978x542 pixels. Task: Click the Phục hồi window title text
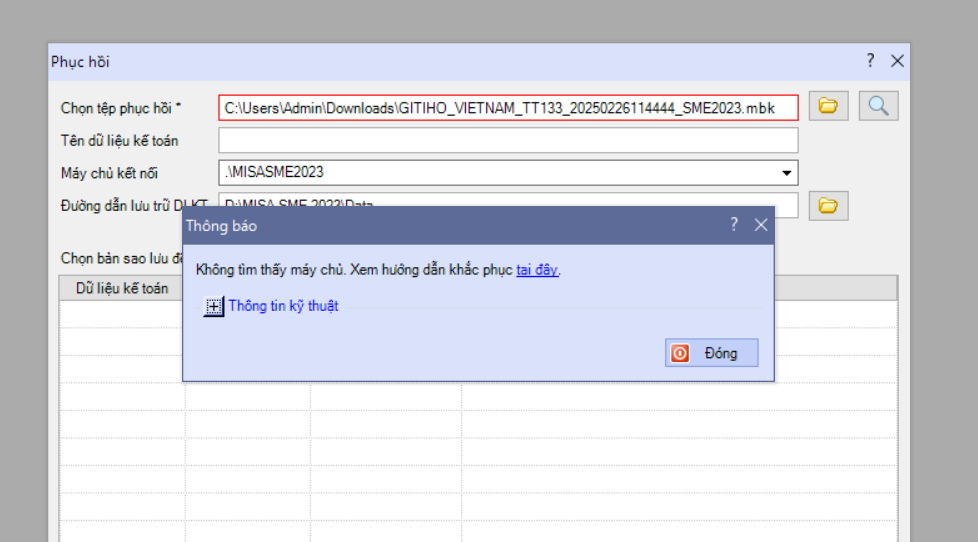tap(80, 62)
